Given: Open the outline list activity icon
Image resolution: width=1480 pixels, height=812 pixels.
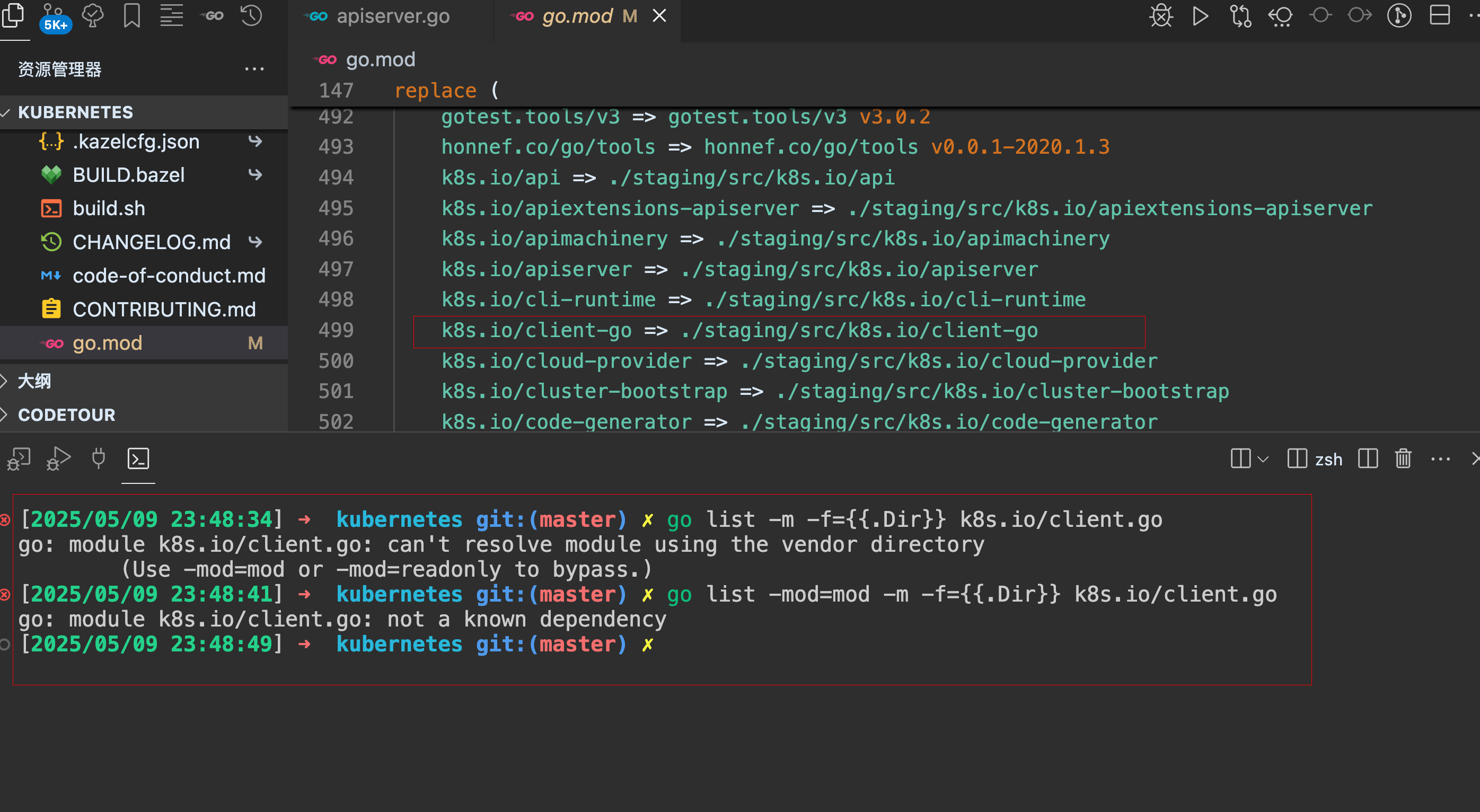Looking at the screenshot, I should [171, 15].
